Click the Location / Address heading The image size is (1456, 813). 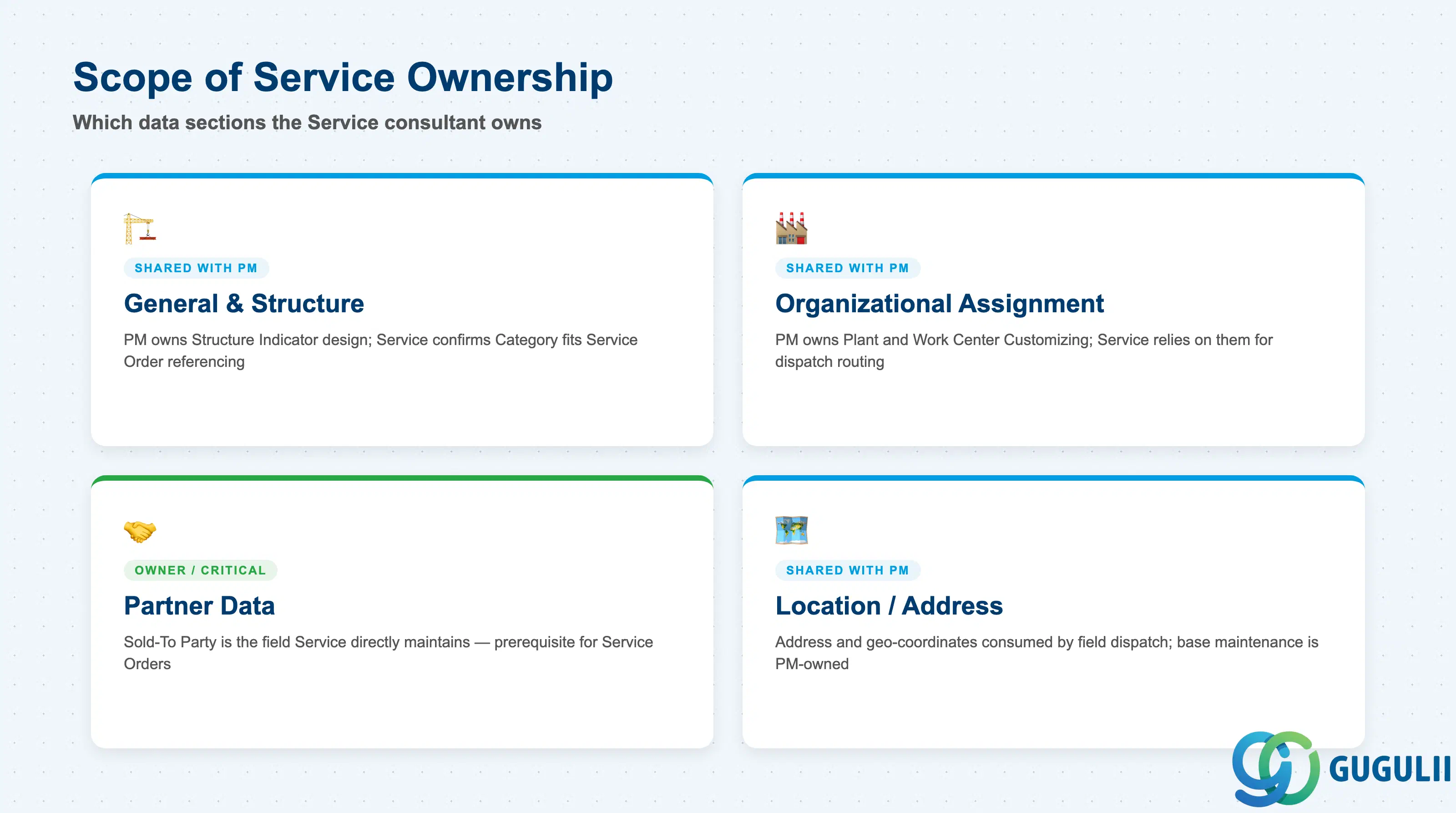click(889, 605)
